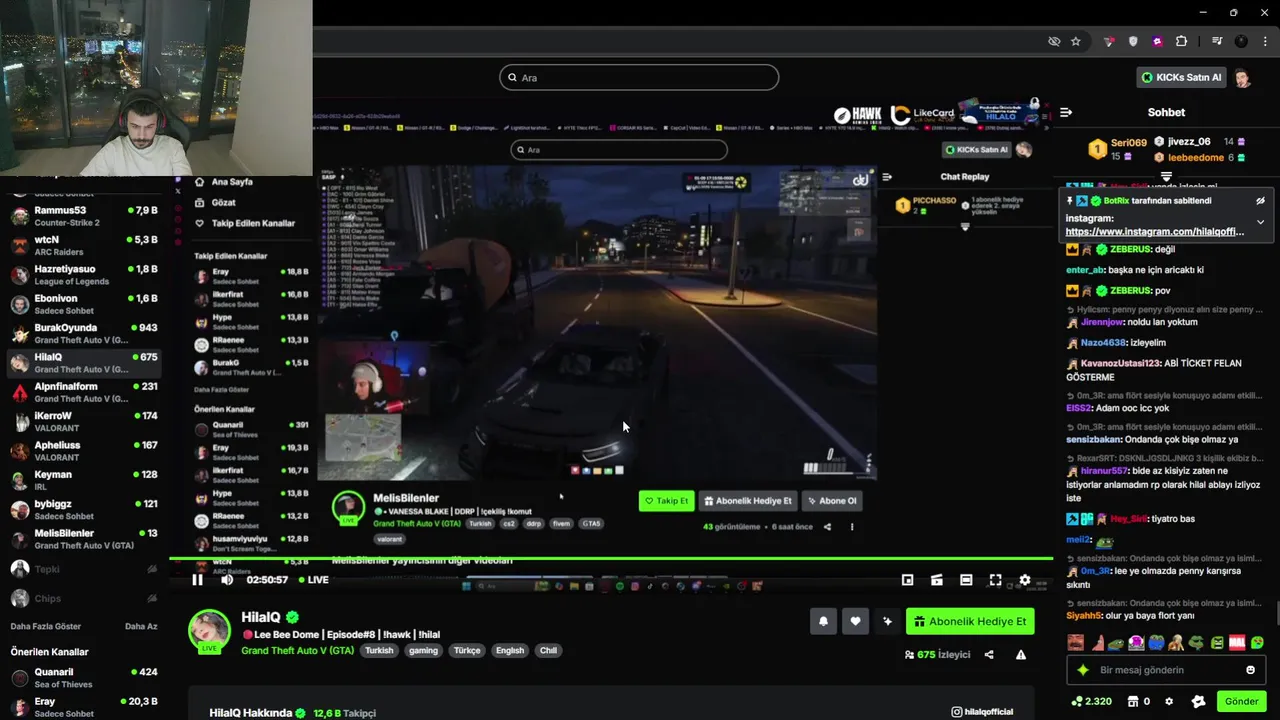Bookmark page with star icon in address bar

coord(1076,41)
